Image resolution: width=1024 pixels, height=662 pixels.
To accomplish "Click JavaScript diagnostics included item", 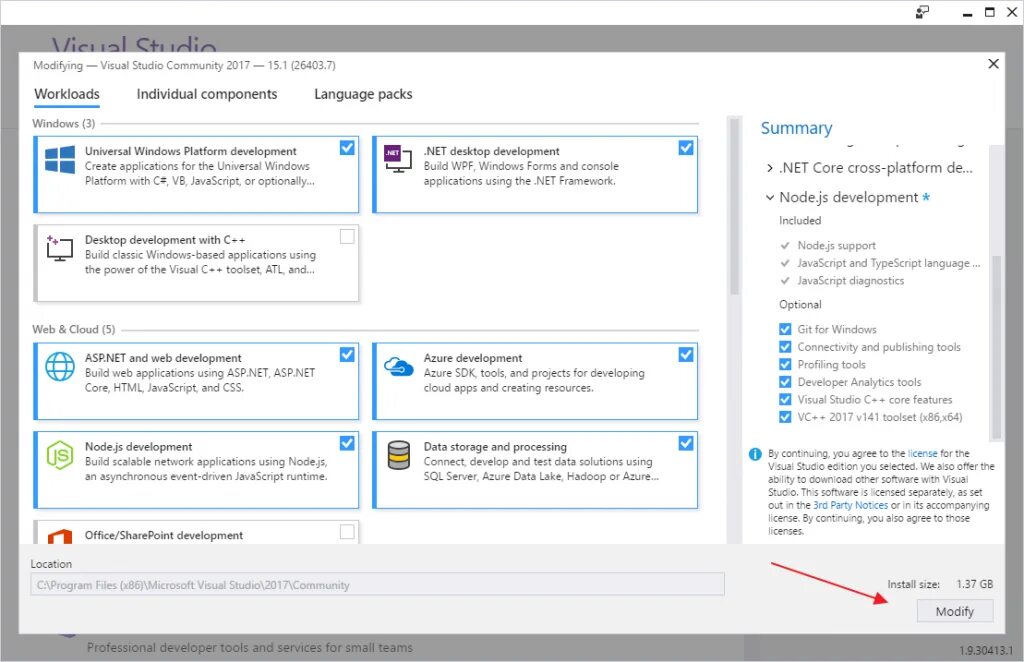I will pyautogui.click(x=850, y=281).
